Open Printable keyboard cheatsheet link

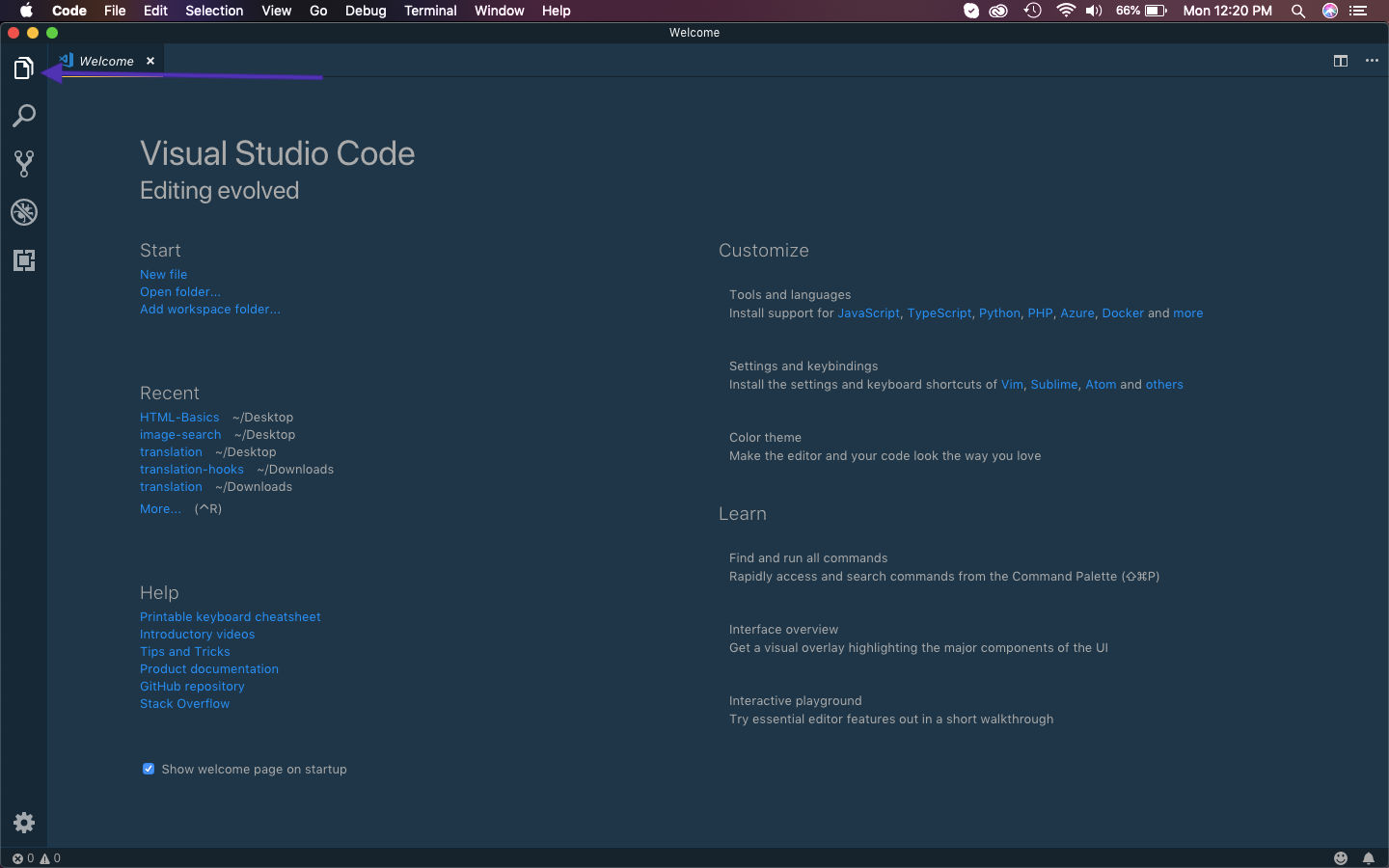click(x=231, y=617)
